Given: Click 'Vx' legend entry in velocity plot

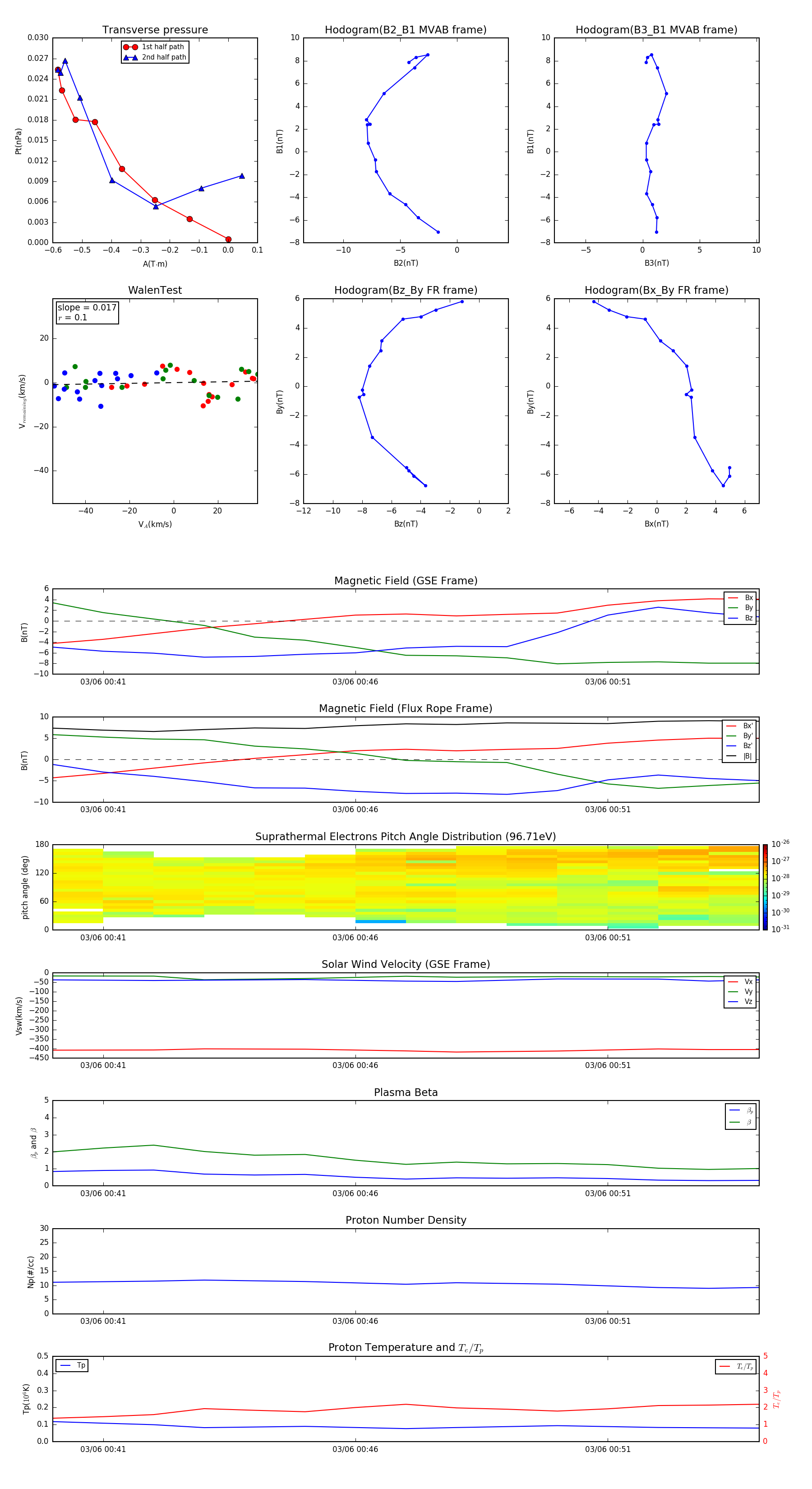Looking at the screenshot, I should click(740, 981).
